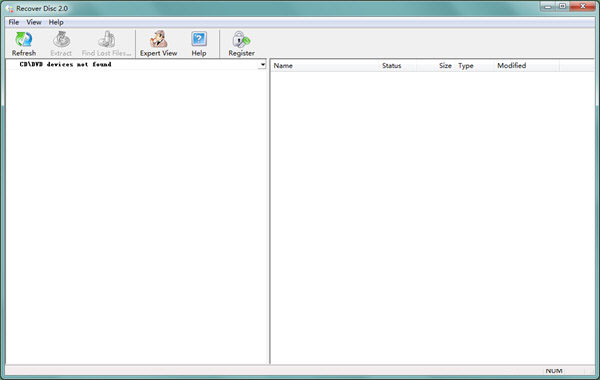Select the 'CD\DVD devices not found' combo box
Viewport: 600px width, 380px height.
[136, 65]
